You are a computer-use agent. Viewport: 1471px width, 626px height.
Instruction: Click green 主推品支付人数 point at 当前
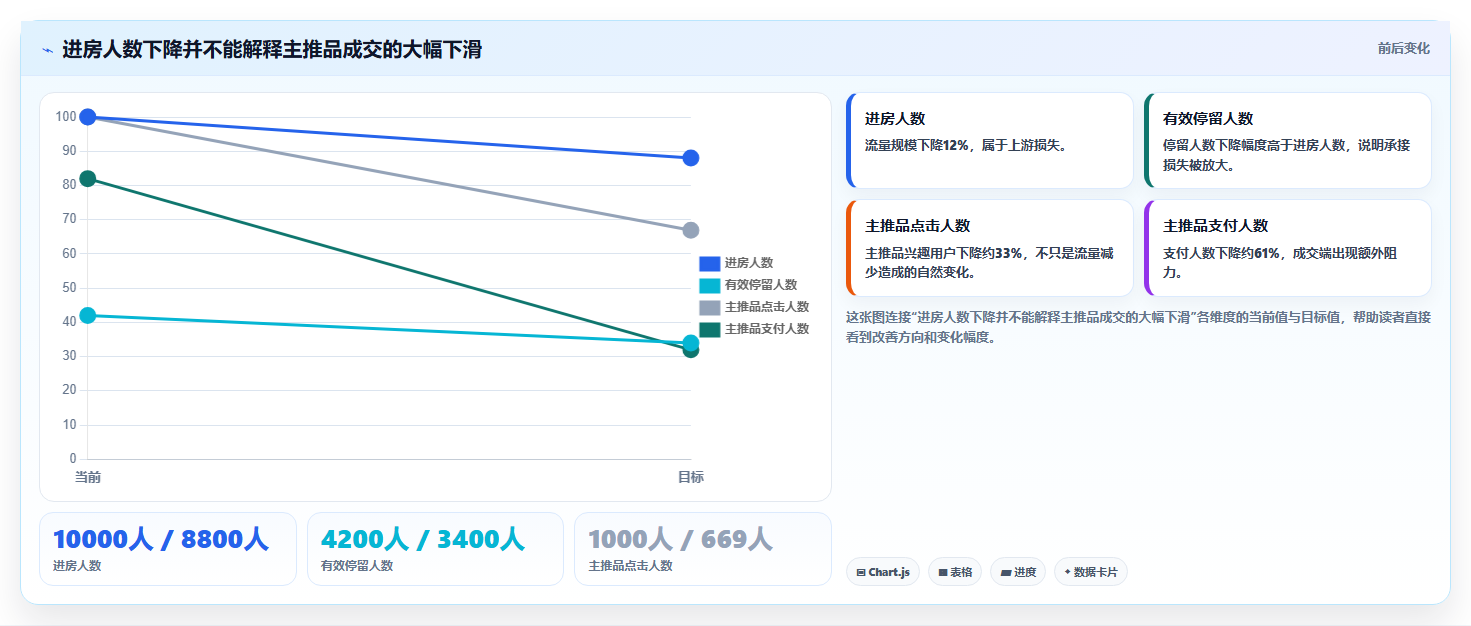(x=88, y=179)
